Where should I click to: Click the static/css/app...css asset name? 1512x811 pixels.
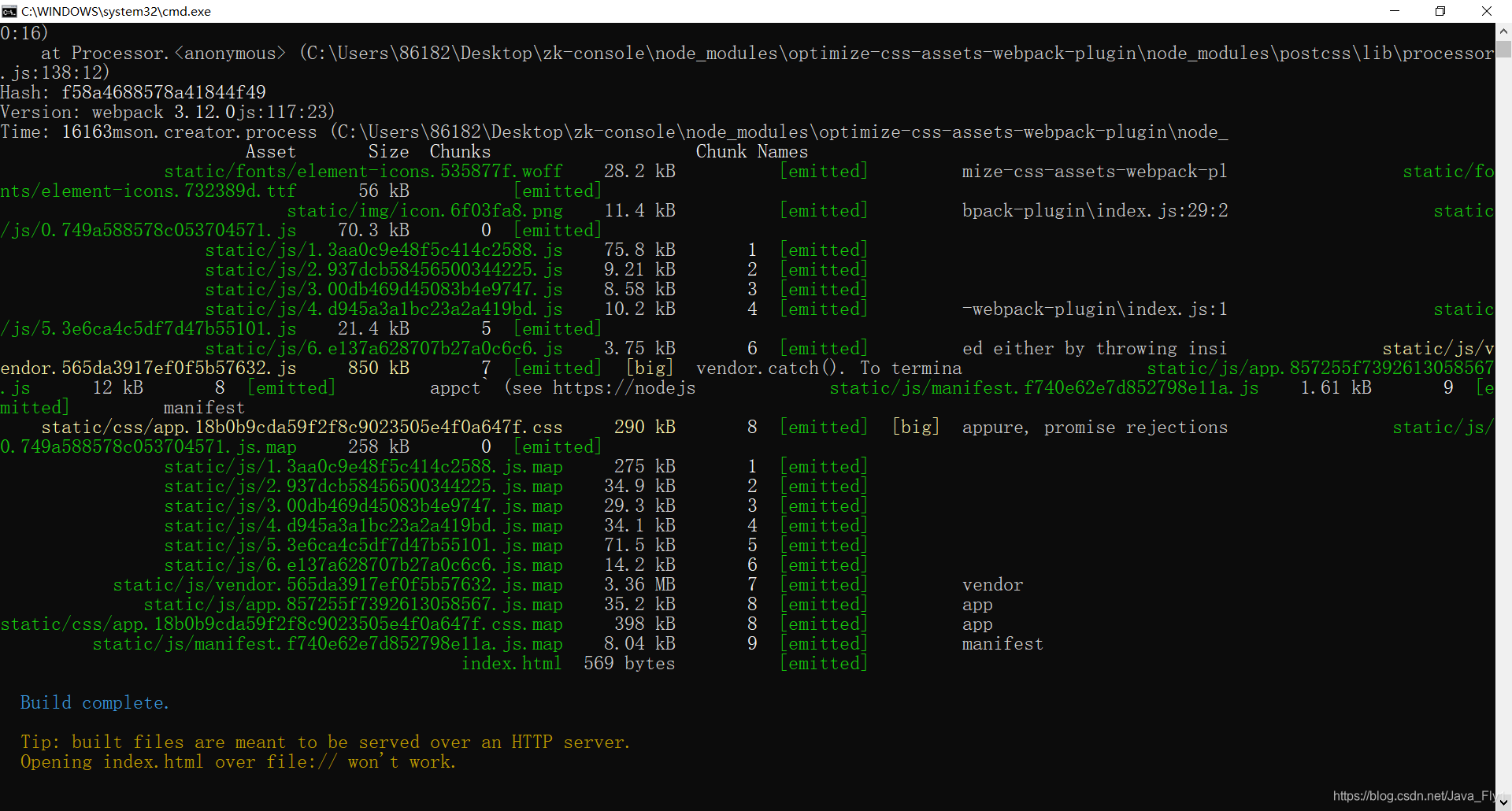click(302, 427)
